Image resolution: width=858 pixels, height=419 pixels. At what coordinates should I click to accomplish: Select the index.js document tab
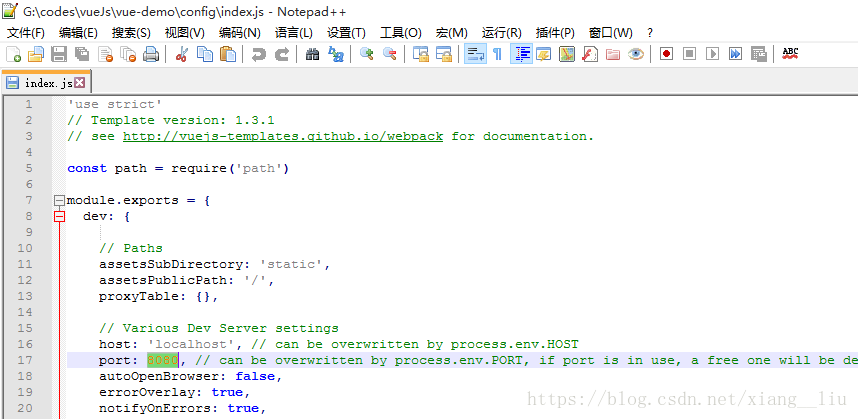point(46,83)
